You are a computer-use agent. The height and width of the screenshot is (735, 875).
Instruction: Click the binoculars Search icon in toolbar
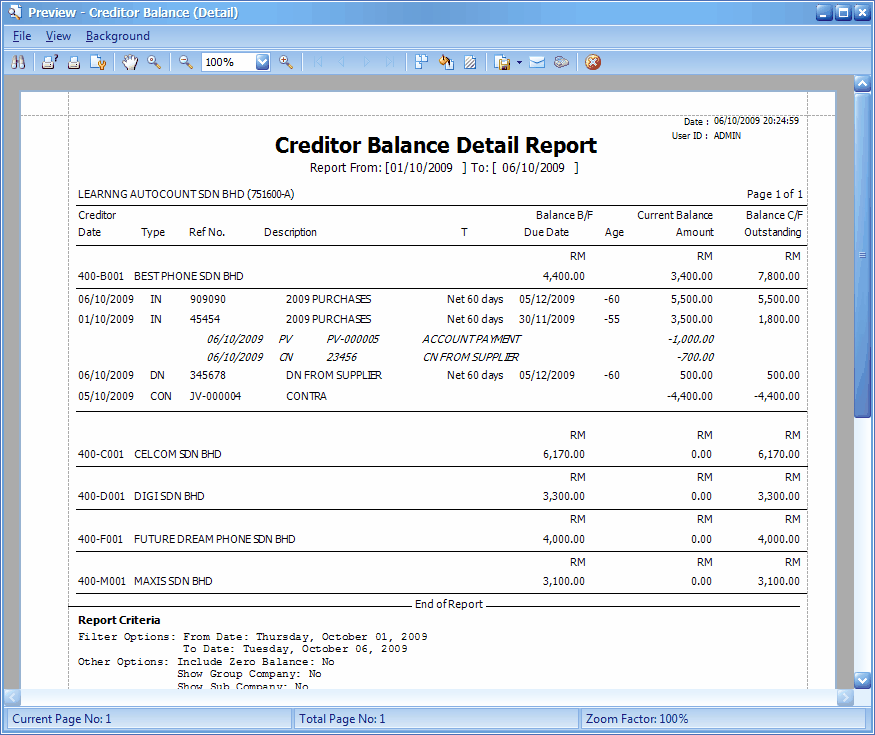coord(18,62)
